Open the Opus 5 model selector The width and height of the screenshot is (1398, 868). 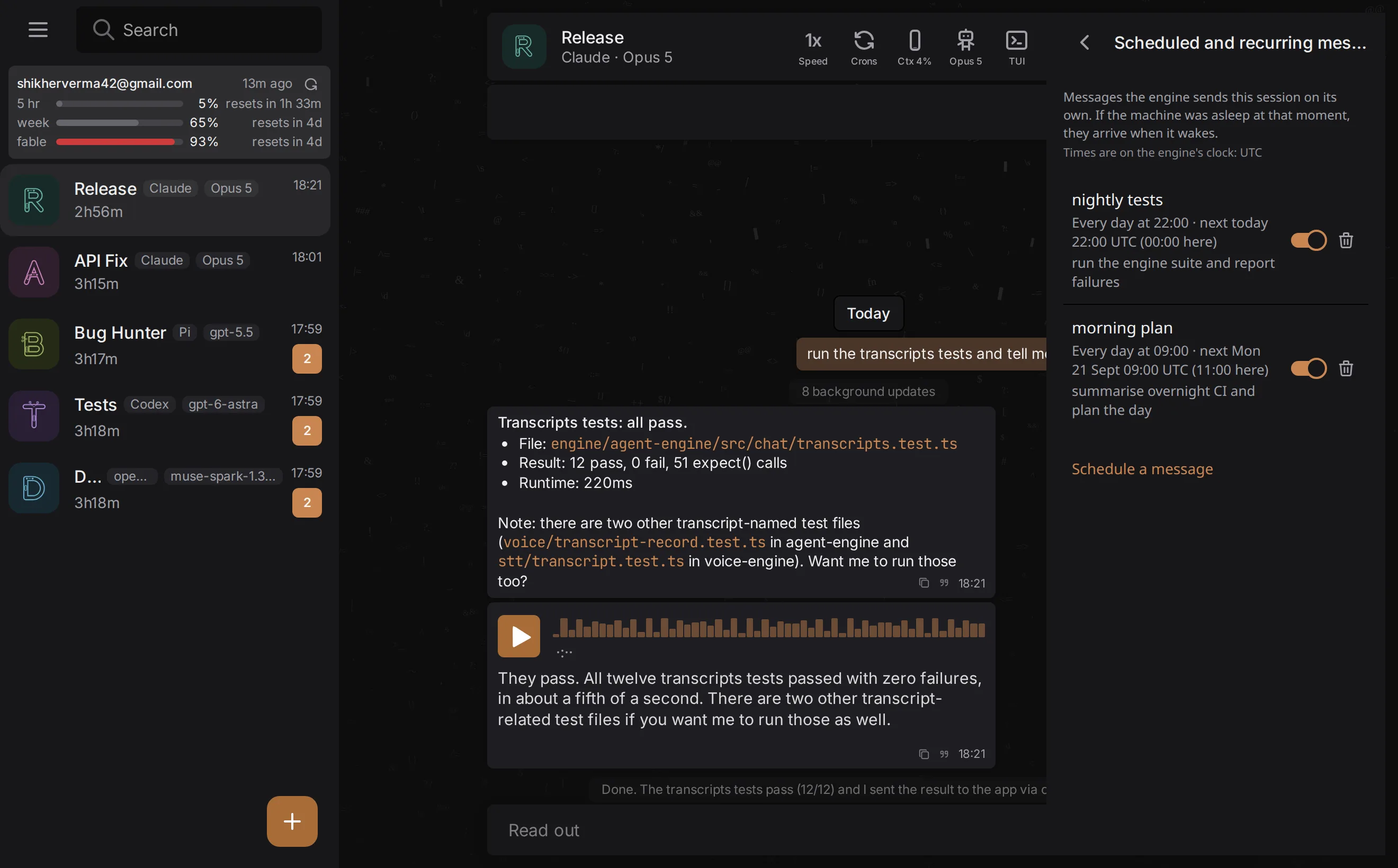[x=965, y=48]
